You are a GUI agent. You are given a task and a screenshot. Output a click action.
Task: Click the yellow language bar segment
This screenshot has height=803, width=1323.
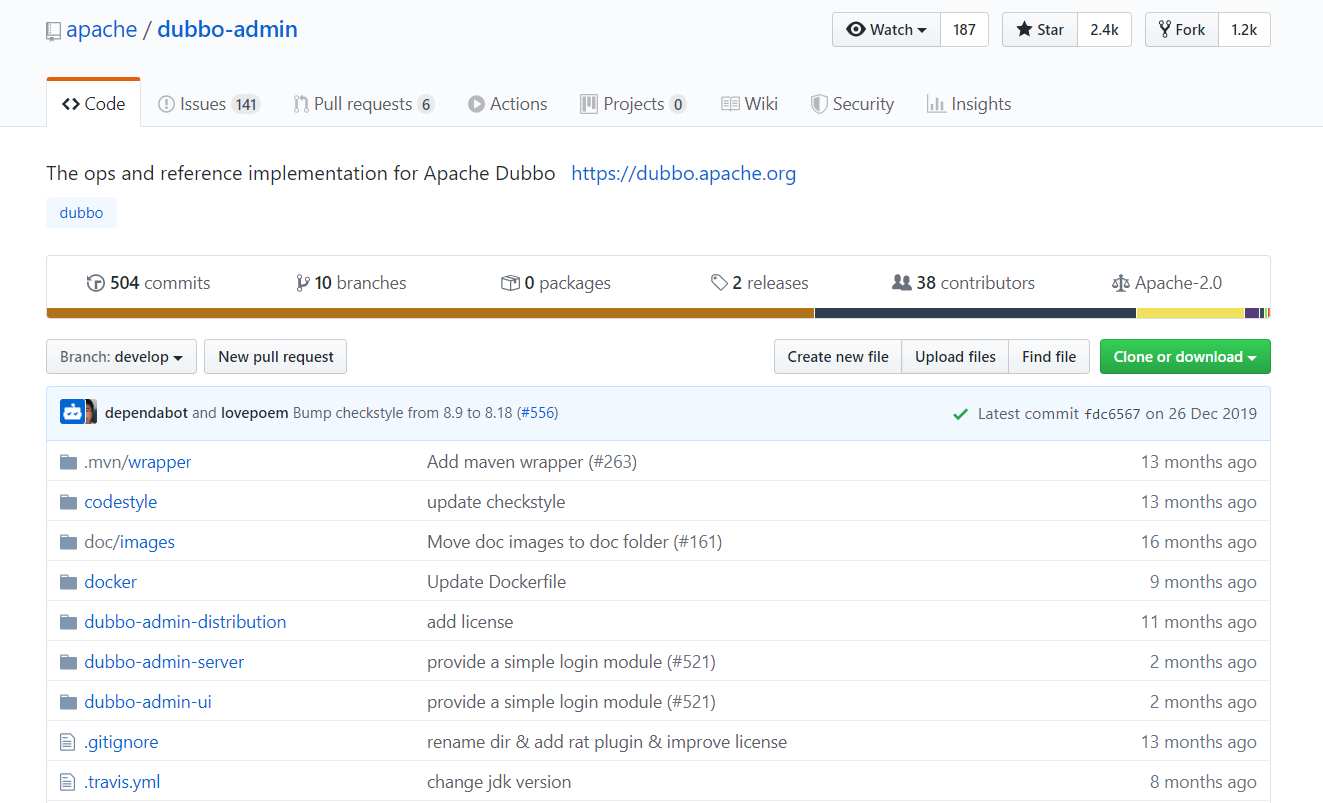click(1190, 313)
